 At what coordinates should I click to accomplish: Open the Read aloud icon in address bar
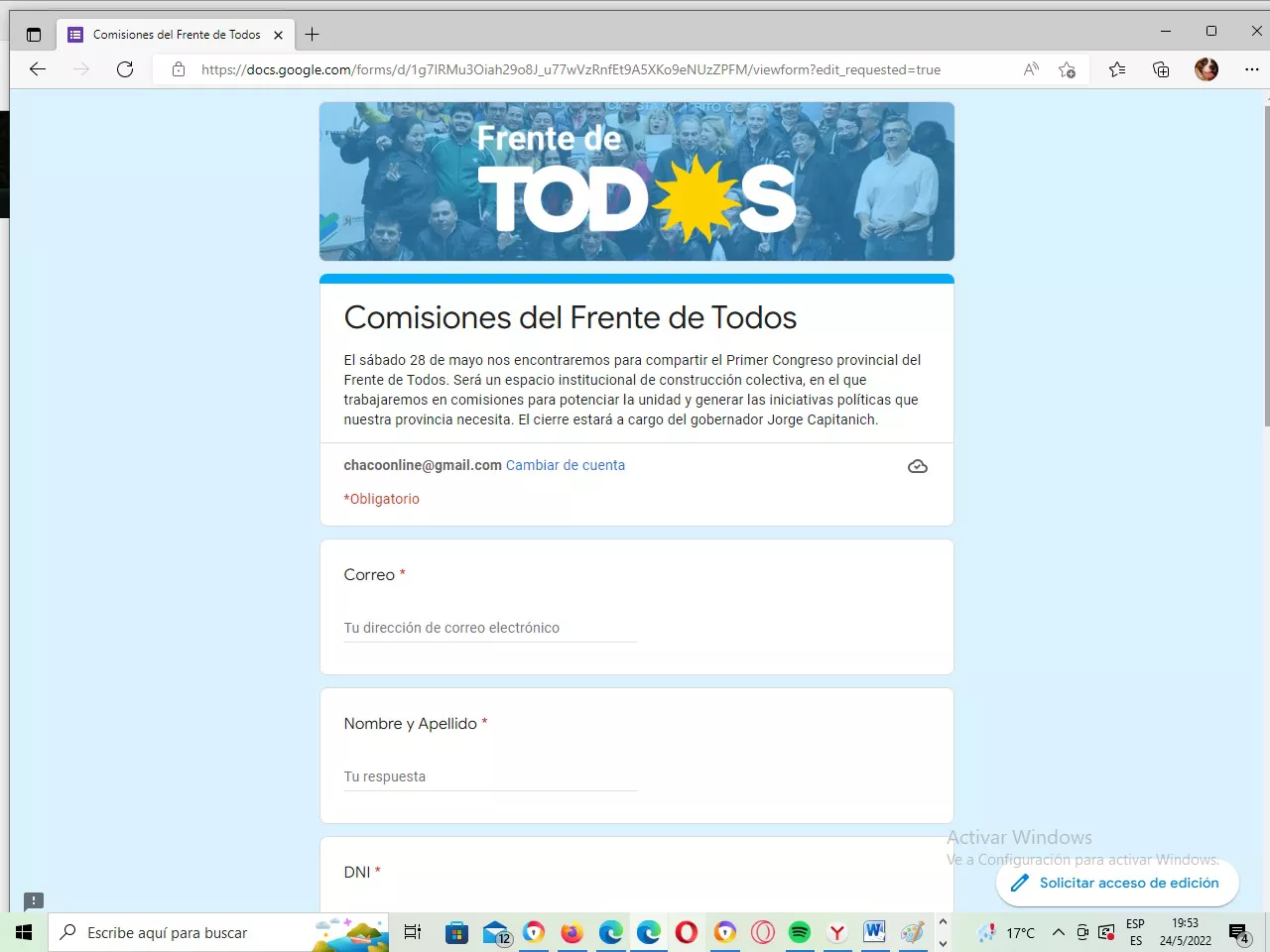pos(1031,69)
